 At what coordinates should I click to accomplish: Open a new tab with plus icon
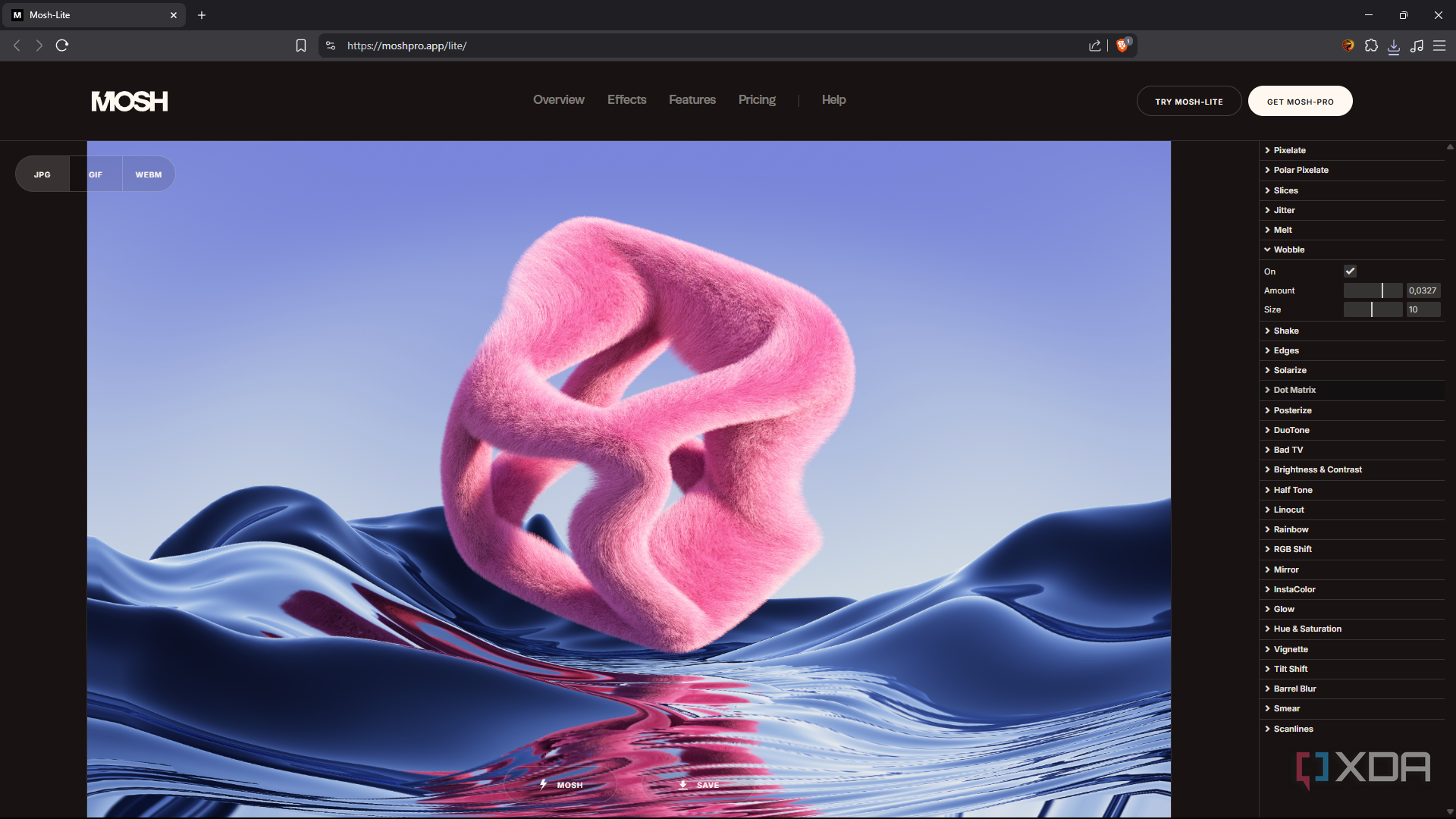[x=202, y=15]
